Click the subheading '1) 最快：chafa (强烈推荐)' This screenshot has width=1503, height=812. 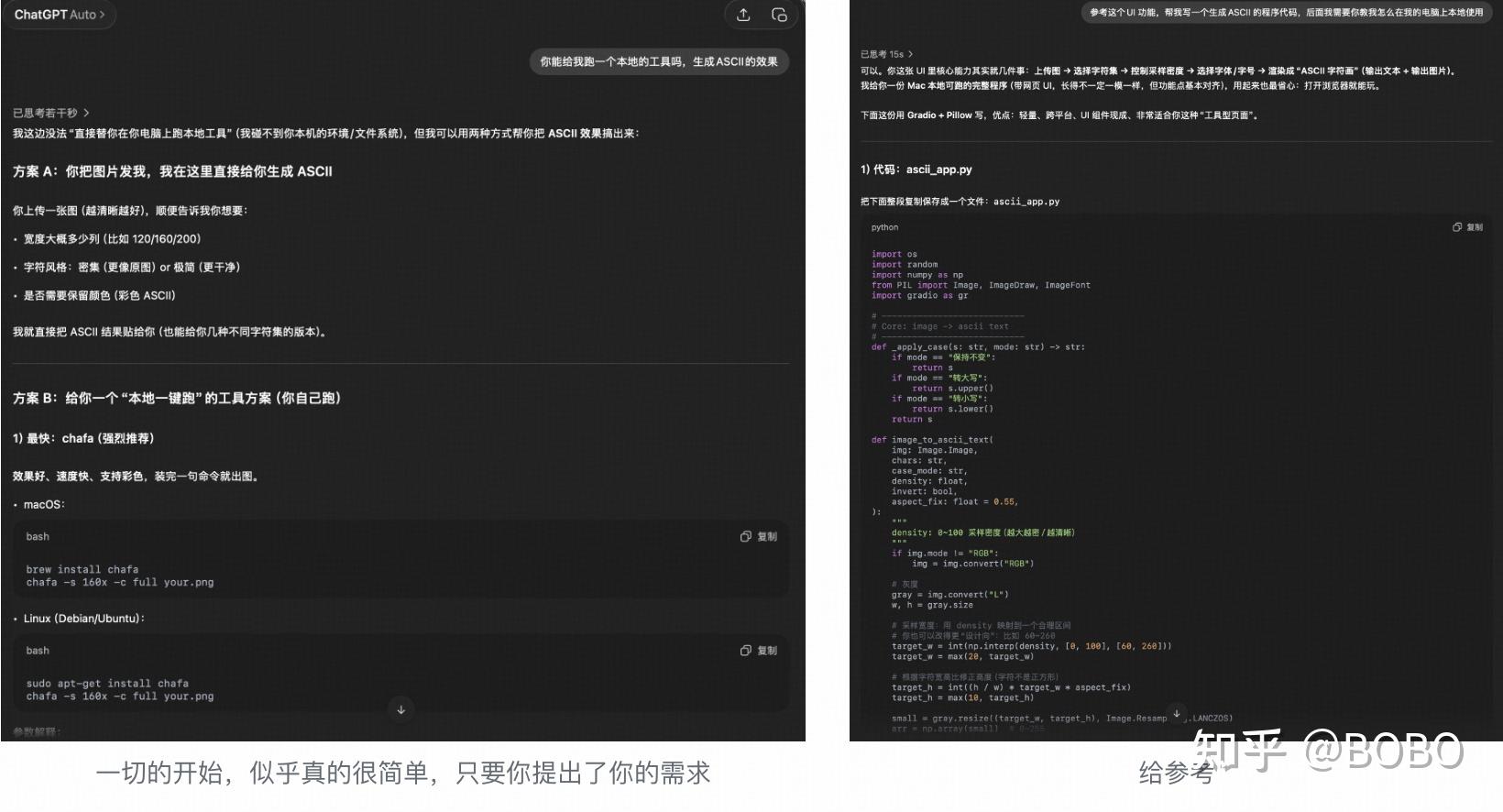click(83, 438)
